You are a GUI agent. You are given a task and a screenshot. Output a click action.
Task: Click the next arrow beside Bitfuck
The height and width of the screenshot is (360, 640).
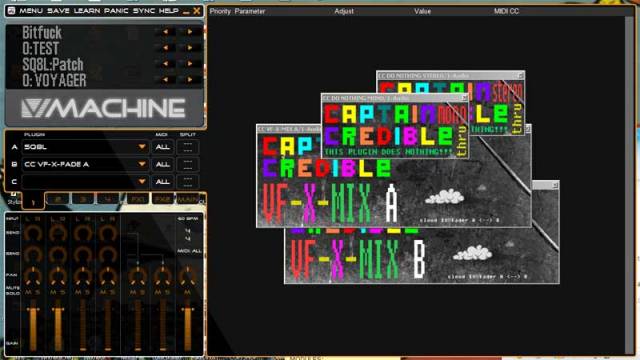(x=190, y=32)
